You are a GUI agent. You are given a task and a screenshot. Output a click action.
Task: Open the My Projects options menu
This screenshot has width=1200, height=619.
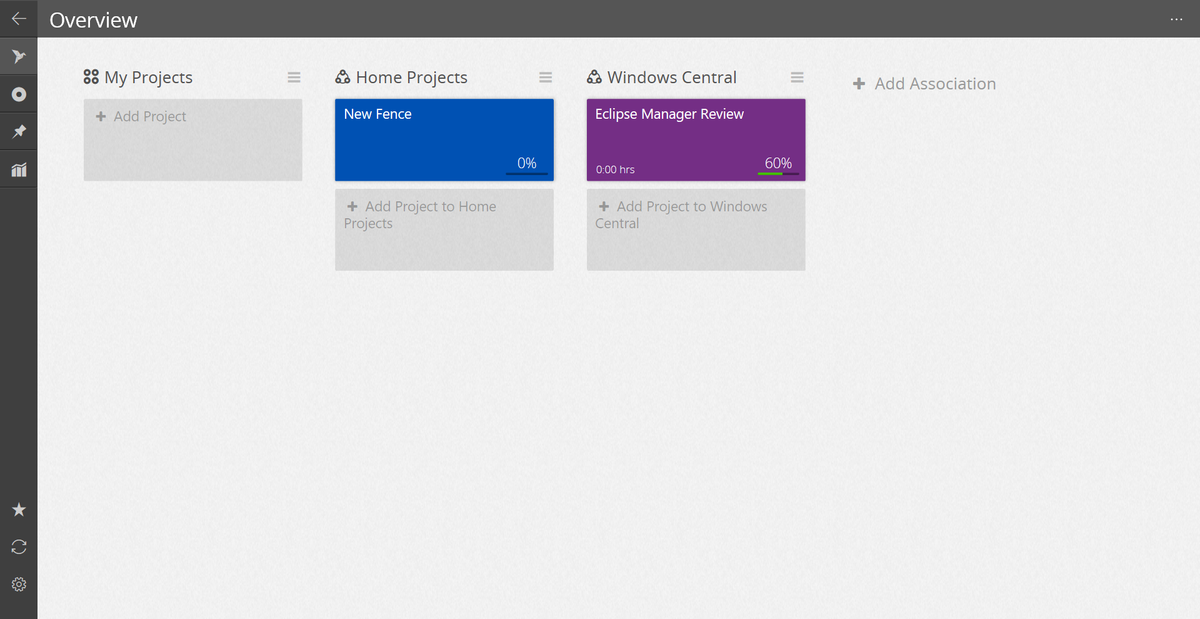293,77
